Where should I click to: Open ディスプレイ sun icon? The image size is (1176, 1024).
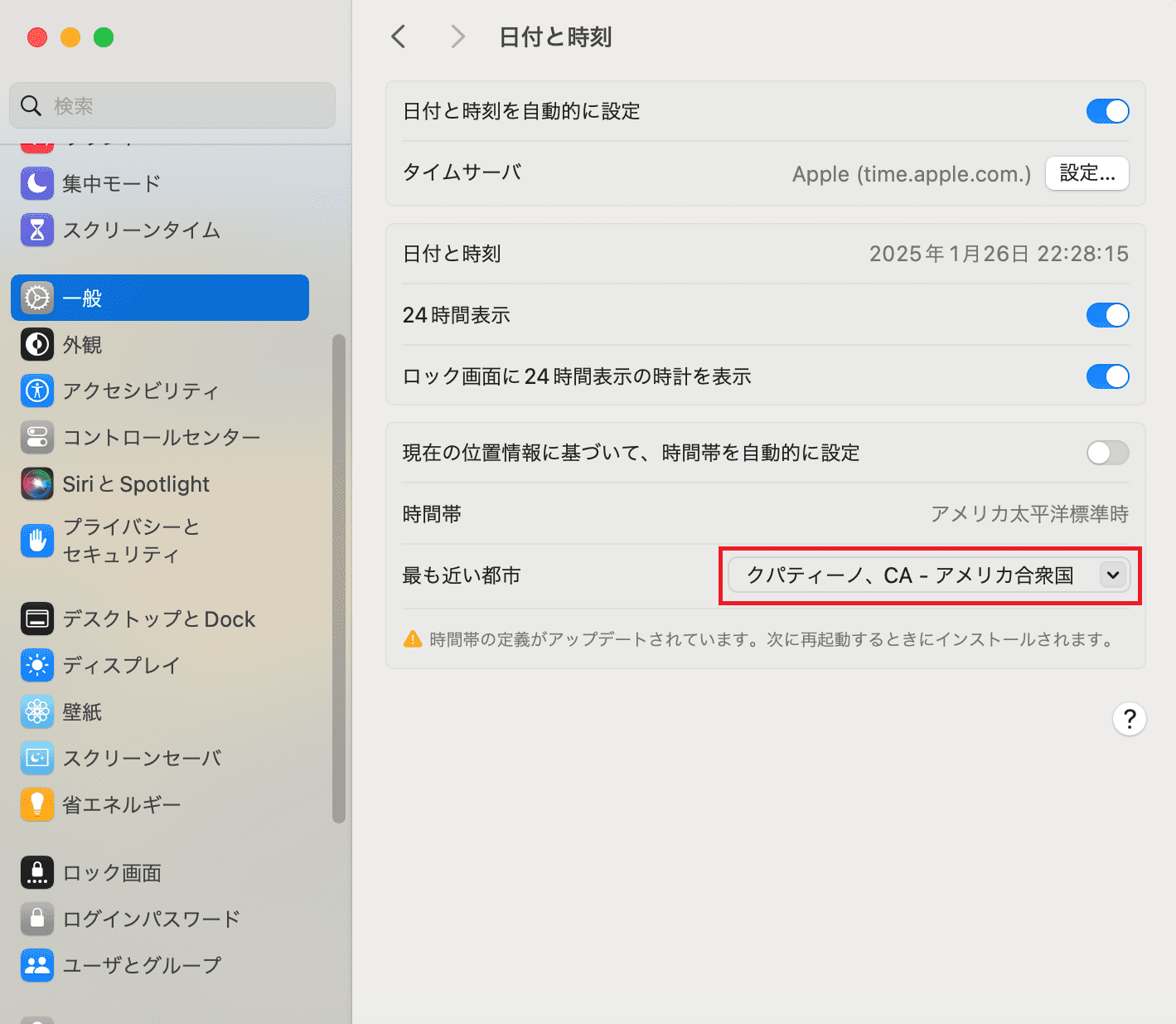[37, 665]
